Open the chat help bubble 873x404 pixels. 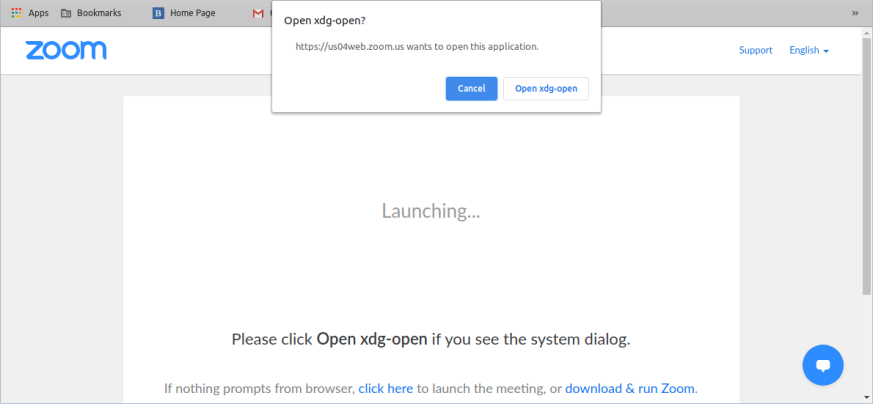(823, 365)
